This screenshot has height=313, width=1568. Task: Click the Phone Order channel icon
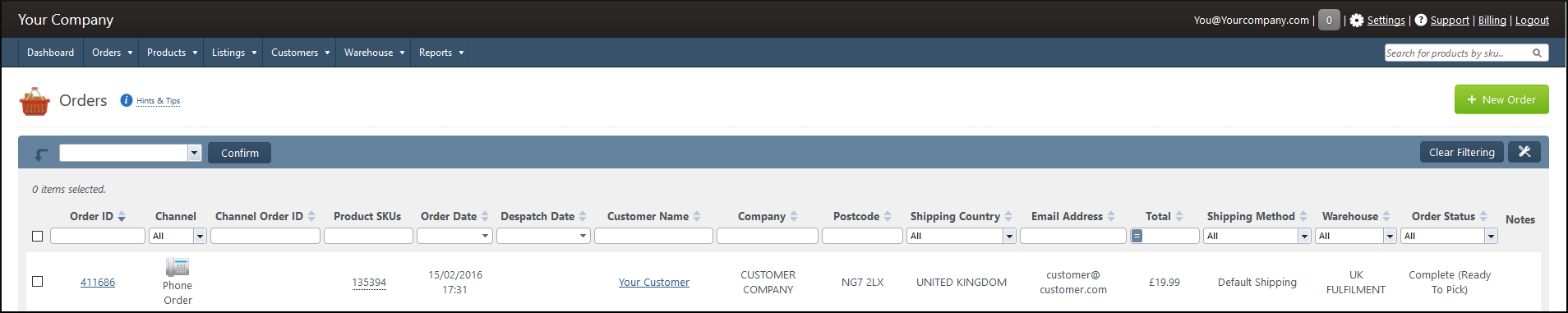(178, 266)
